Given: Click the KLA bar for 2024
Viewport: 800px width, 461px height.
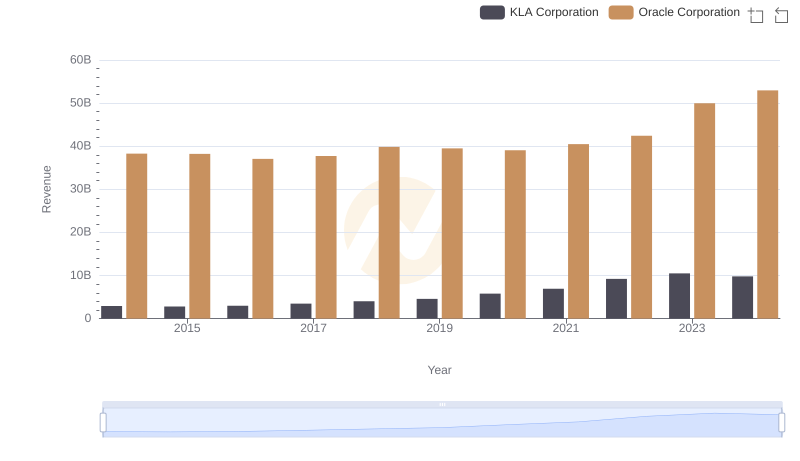Looking at the screenshot, I should point(743,297).
